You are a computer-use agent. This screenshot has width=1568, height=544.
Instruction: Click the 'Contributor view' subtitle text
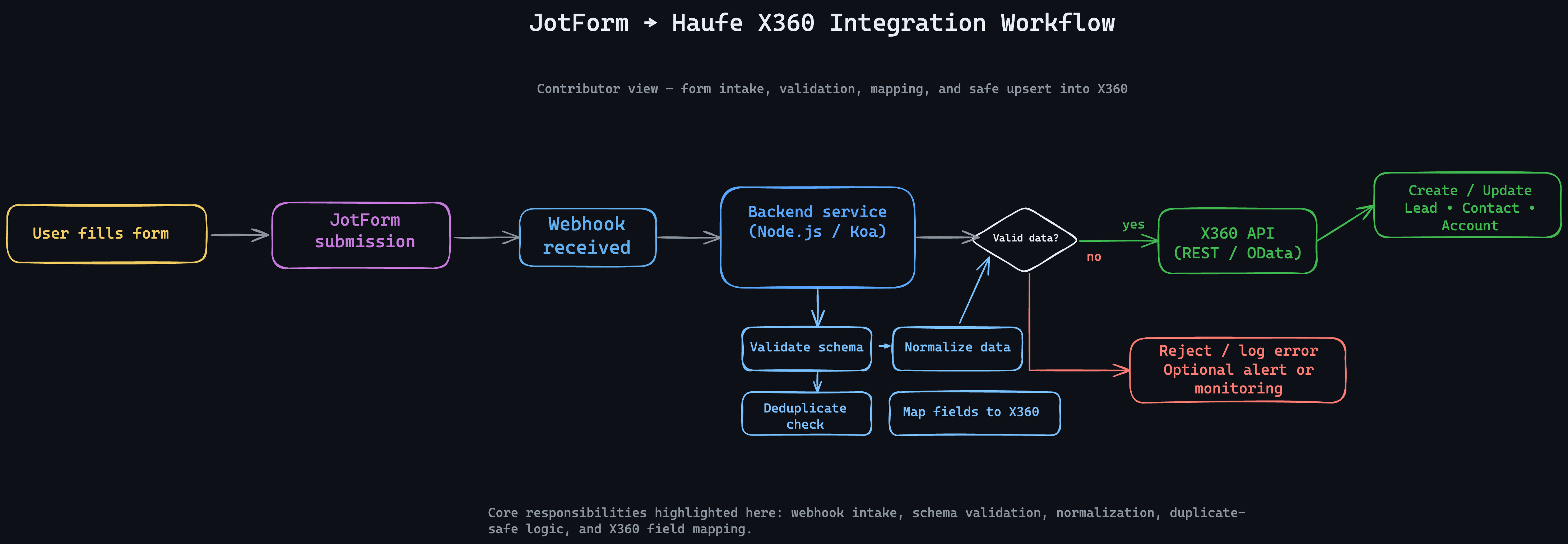tap(832, 89)
